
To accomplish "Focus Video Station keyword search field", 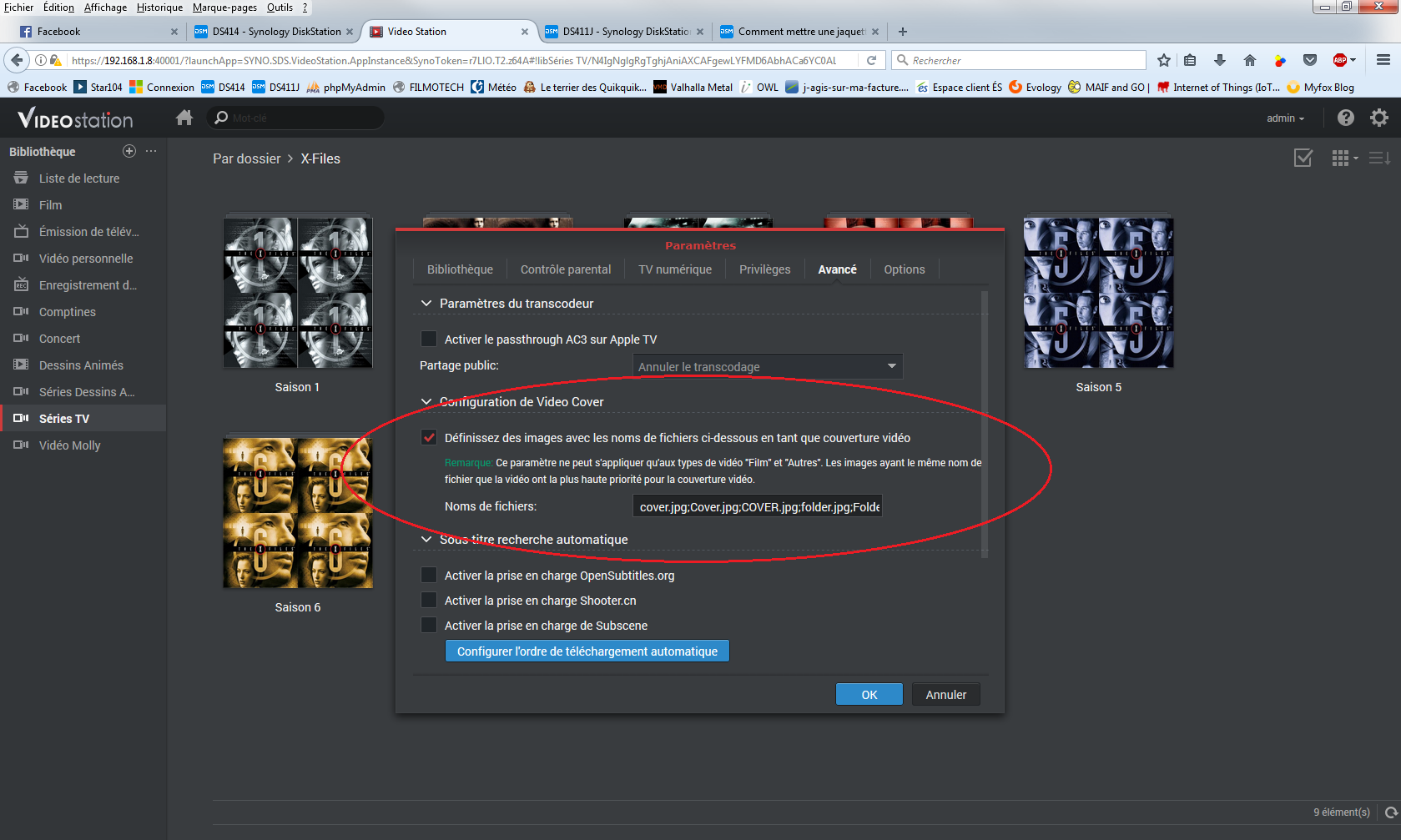I will point(296,118).
